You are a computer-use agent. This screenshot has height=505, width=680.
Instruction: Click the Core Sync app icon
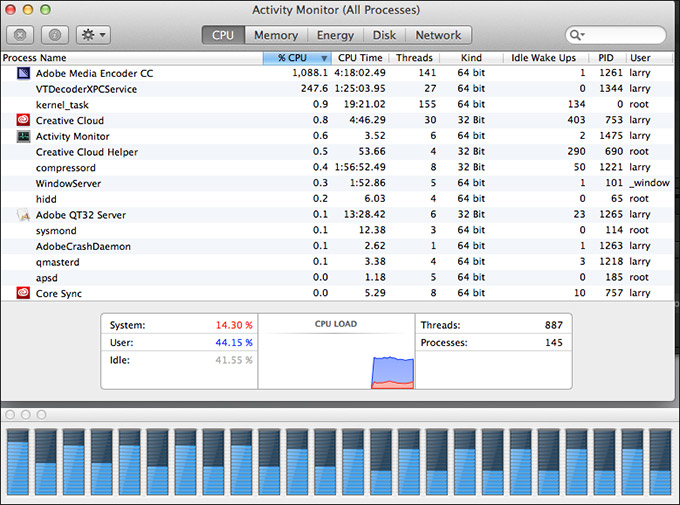click(23, 293)
